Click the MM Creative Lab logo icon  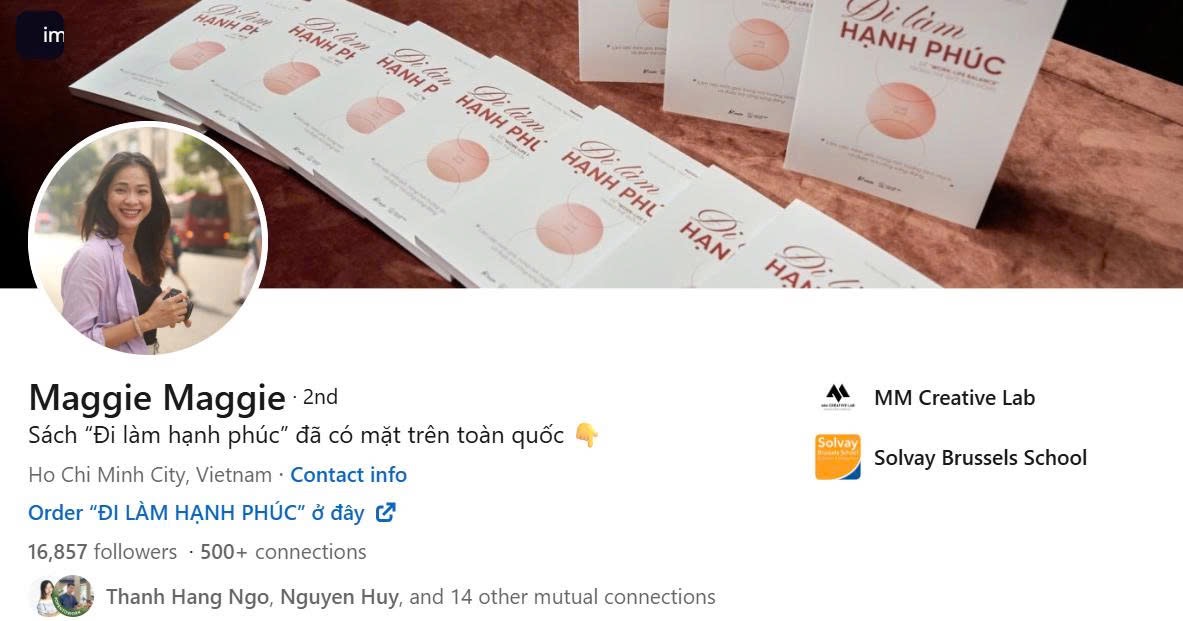coord(837,397)
